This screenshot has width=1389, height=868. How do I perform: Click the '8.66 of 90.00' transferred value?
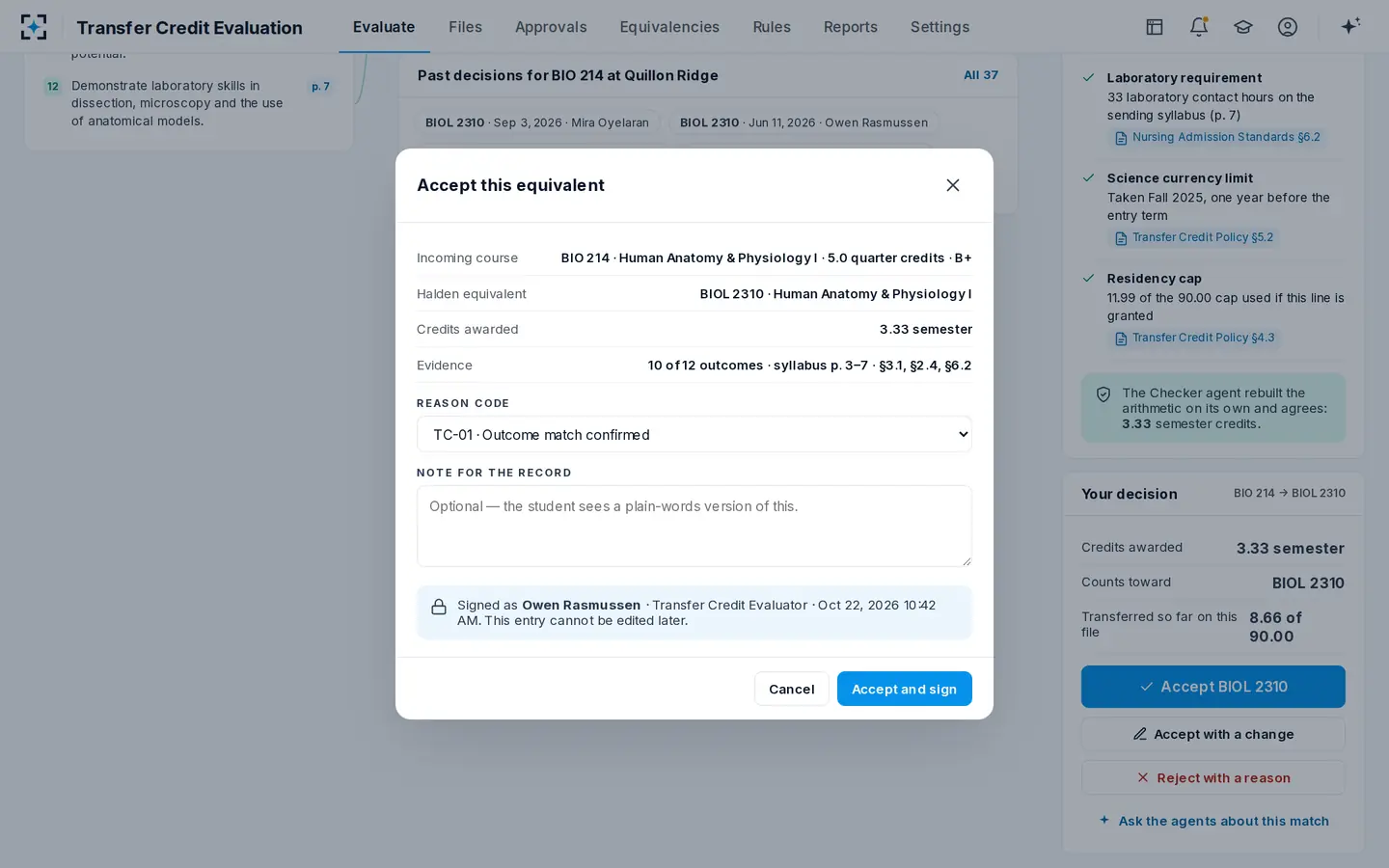point(1275,627)
